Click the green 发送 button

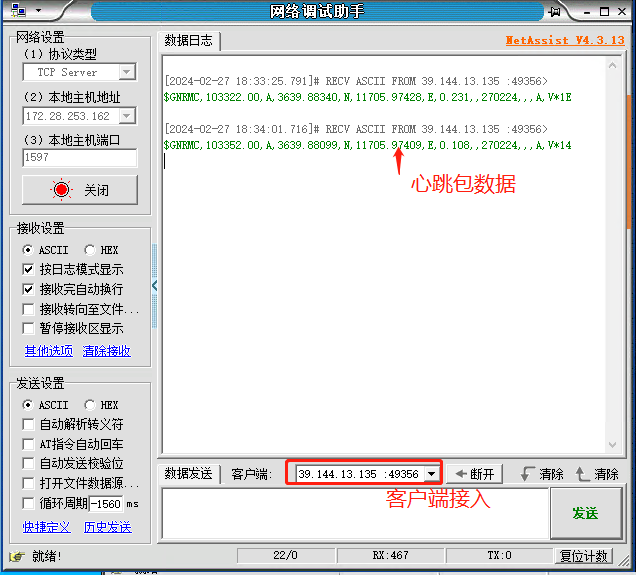[x=586, y=513]
